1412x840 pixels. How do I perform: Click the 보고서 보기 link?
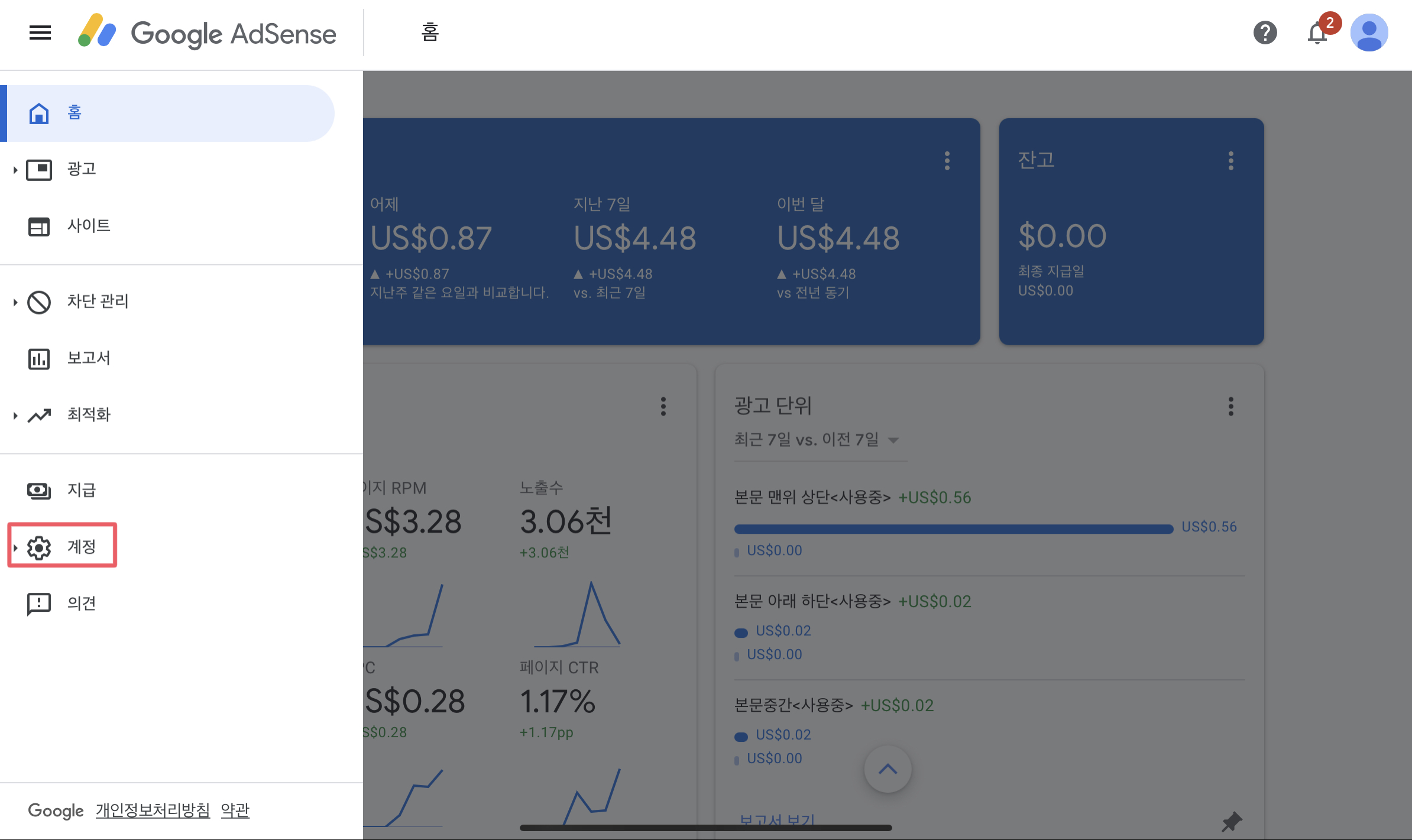point(778,822)
